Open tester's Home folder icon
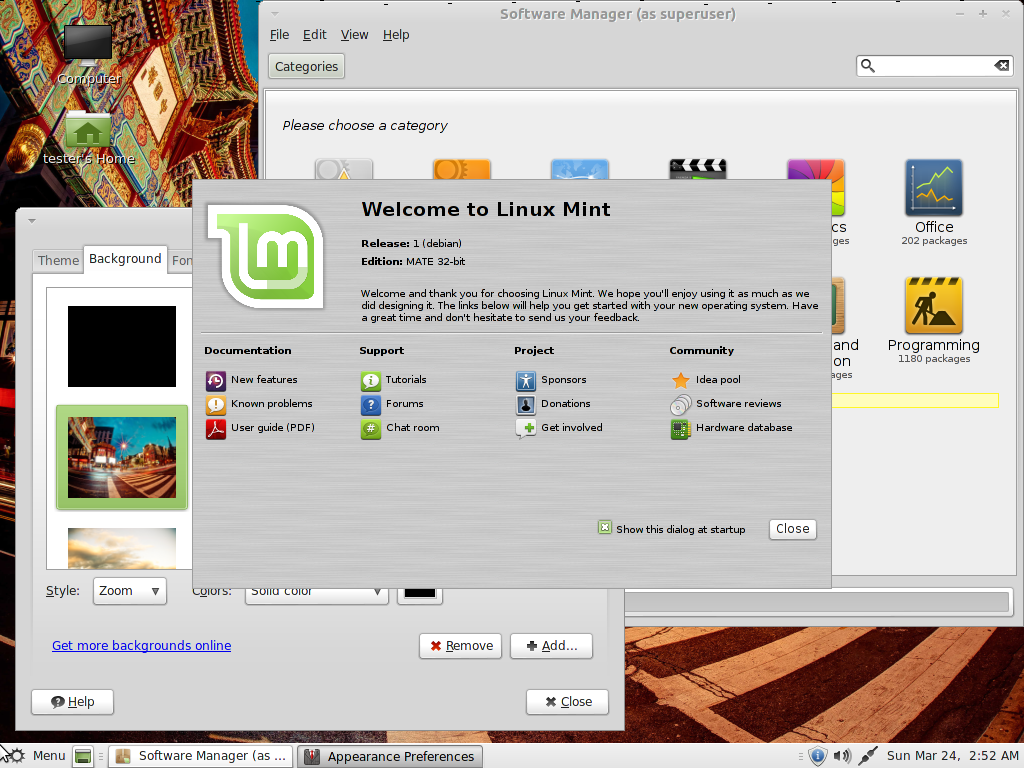The image size is (1024, 768). [x=88, y=129]
